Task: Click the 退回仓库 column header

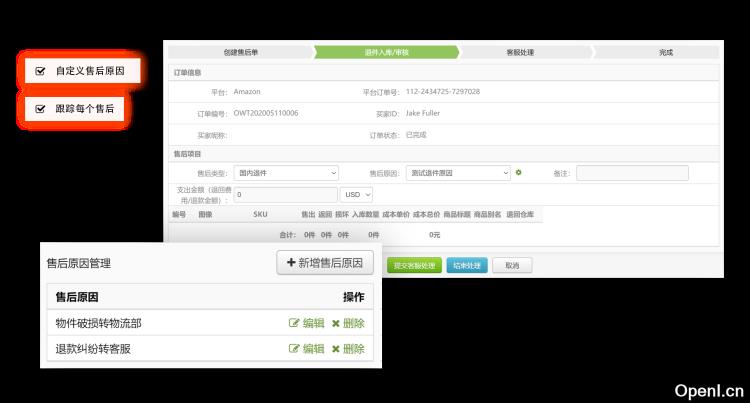Action: [520, 214]
